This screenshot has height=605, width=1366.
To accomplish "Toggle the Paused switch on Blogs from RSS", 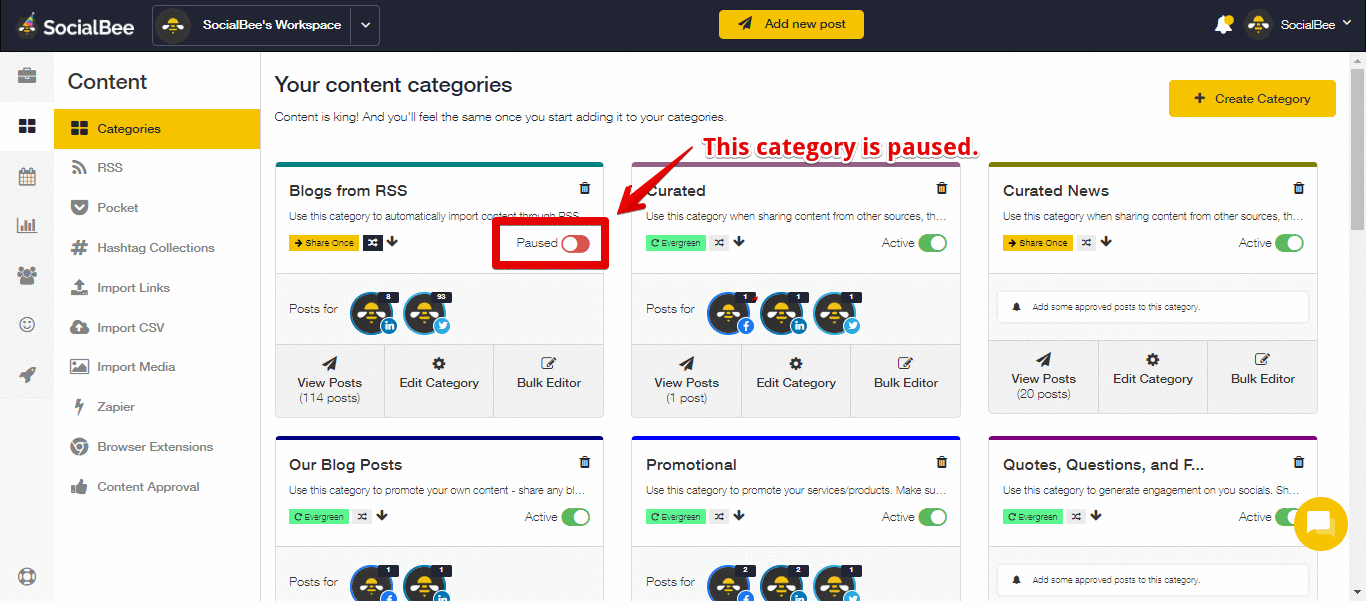I will 576,243.
